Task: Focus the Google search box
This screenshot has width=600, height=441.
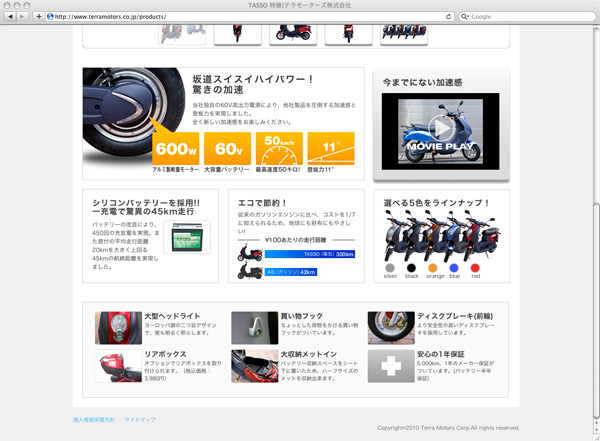Action: 527,16
